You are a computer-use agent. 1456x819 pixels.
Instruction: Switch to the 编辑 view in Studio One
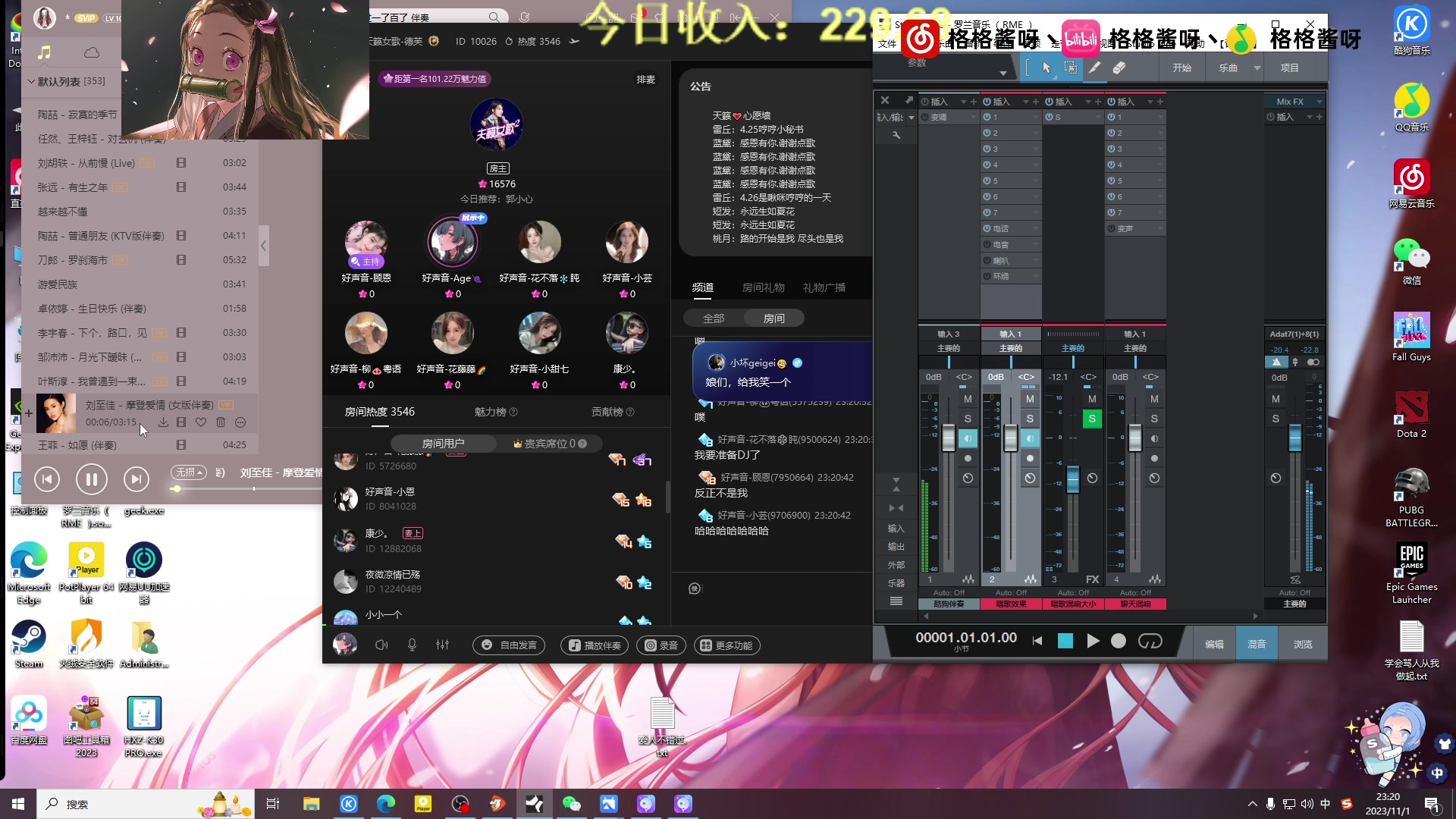pos(1215,644)
